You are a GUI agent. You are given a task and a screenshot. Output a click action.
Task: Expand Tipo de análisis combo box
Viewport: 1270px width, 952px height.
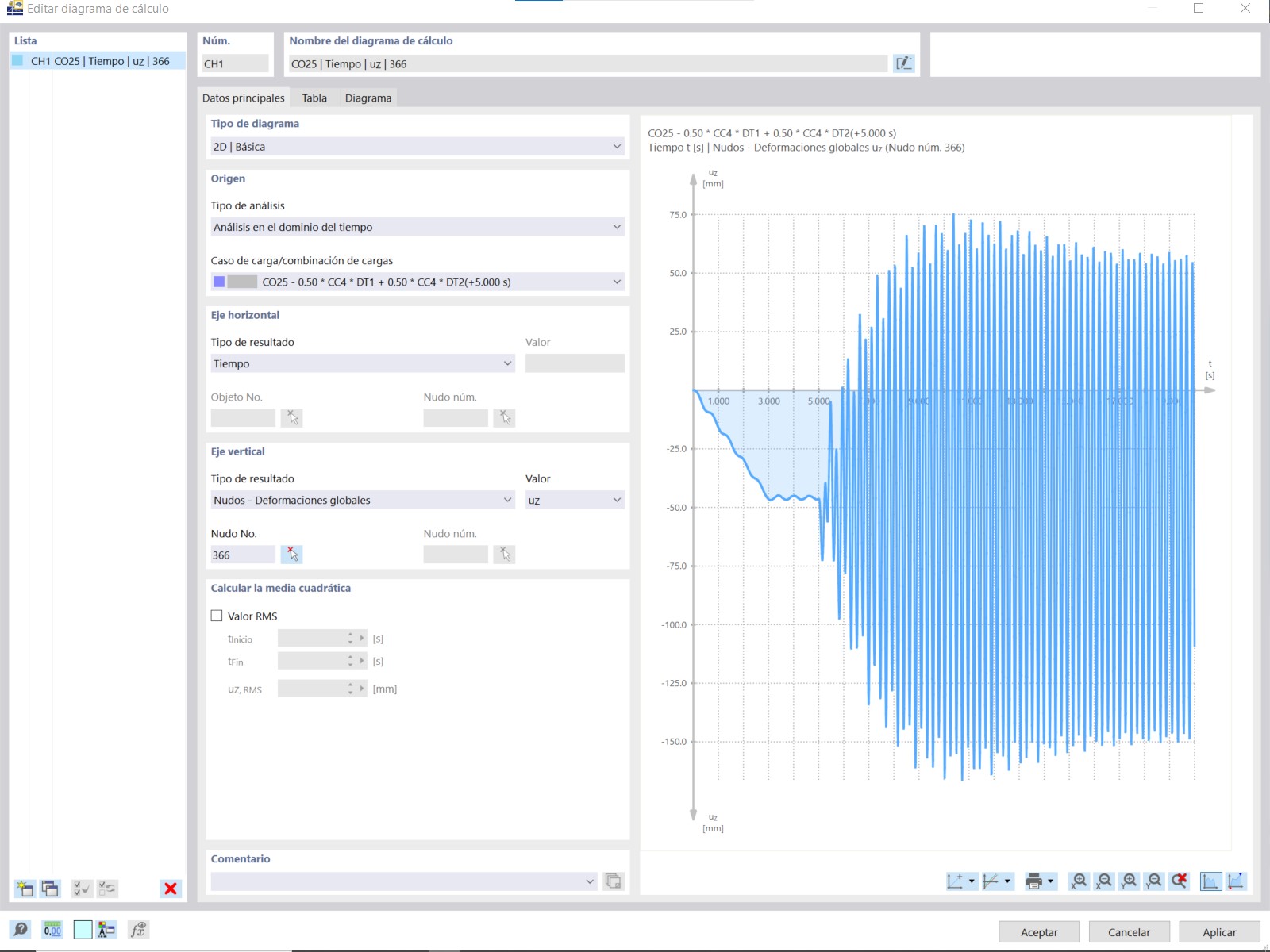[x=418, y=227]
